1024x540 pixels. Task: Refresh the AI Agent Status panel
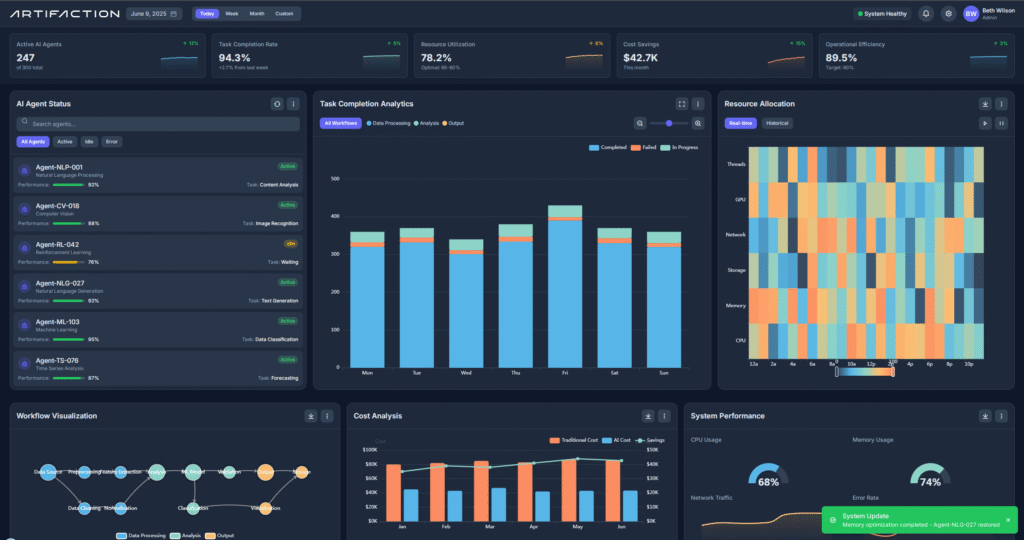[277, 103]
